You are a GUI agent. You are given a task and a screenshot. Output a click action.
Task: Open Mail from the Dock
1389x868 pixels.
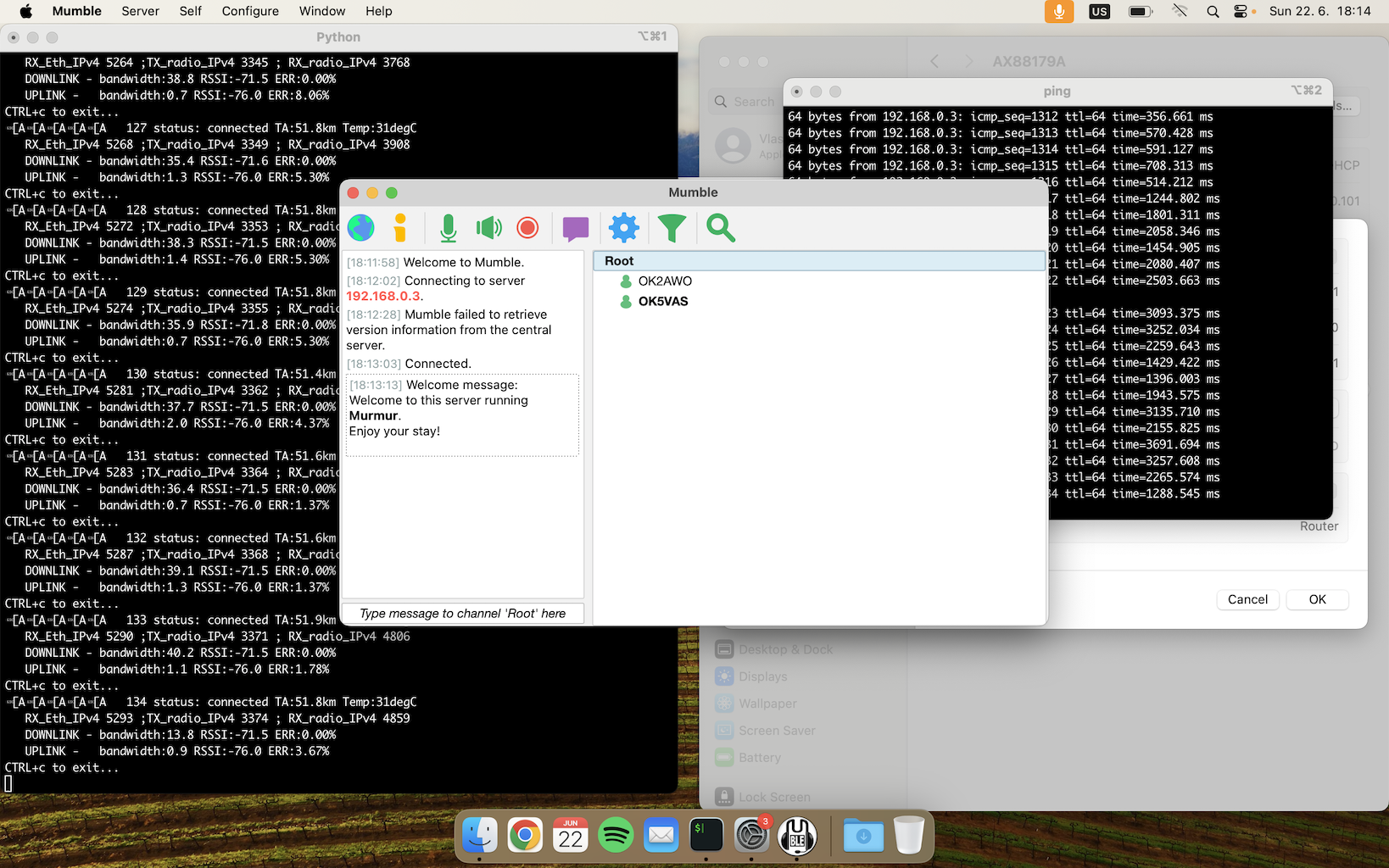click(x=661, y=836)
